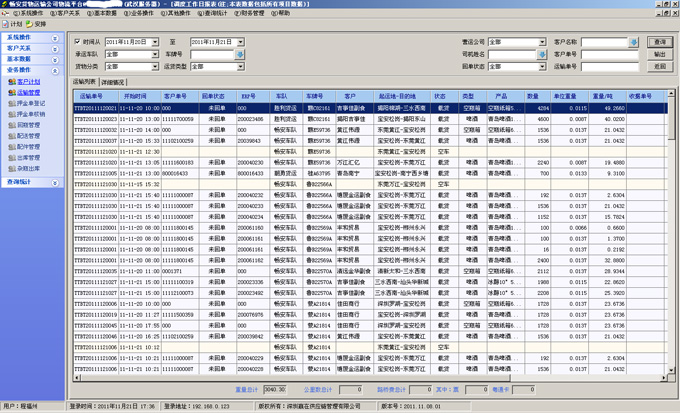Open 运输管理 in the sidebar
The height and width of the screenshot is (413, 680).
click(29, 92)
